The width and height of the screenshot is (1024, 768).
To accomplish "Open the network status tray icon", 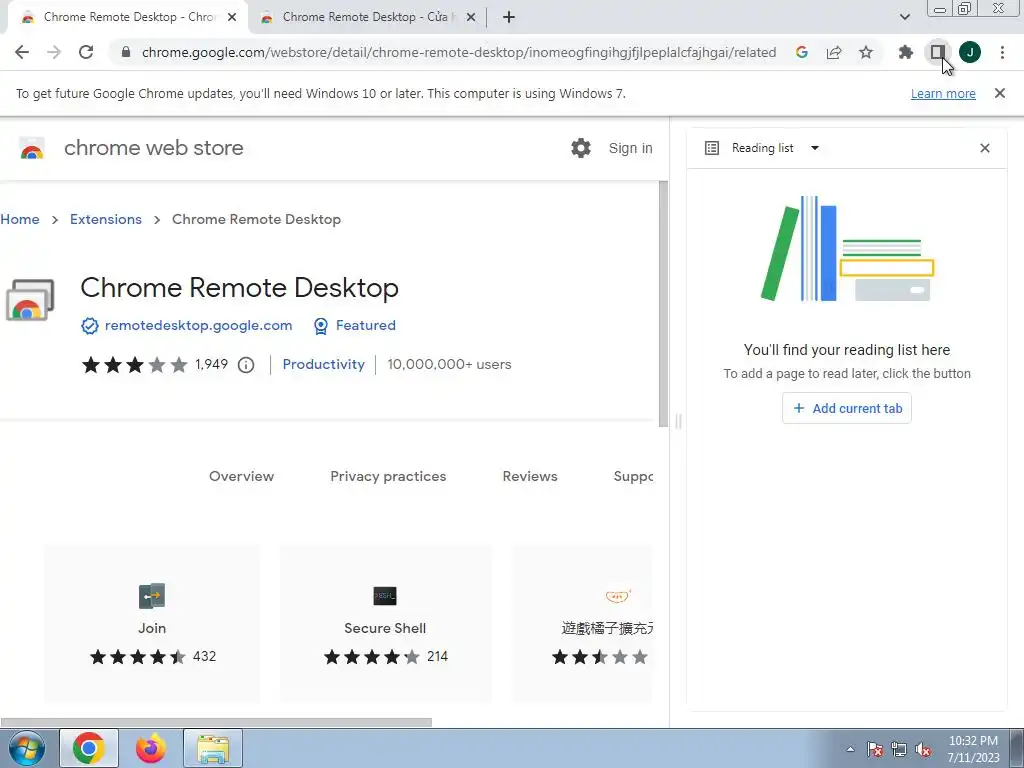I will [899, 749].
